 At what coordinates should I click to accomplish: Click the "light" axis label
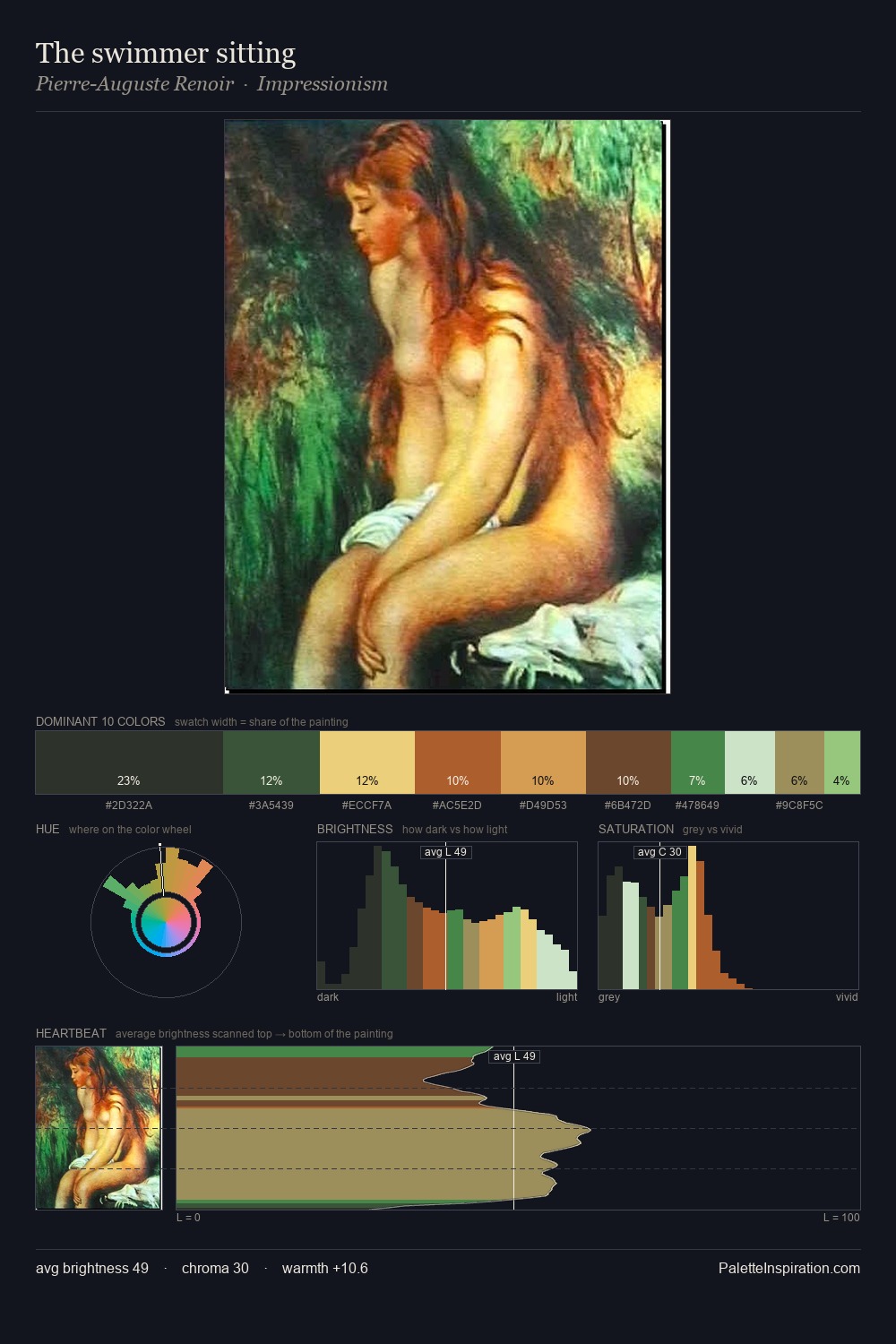pyautogui.click(x=566, y=996)
